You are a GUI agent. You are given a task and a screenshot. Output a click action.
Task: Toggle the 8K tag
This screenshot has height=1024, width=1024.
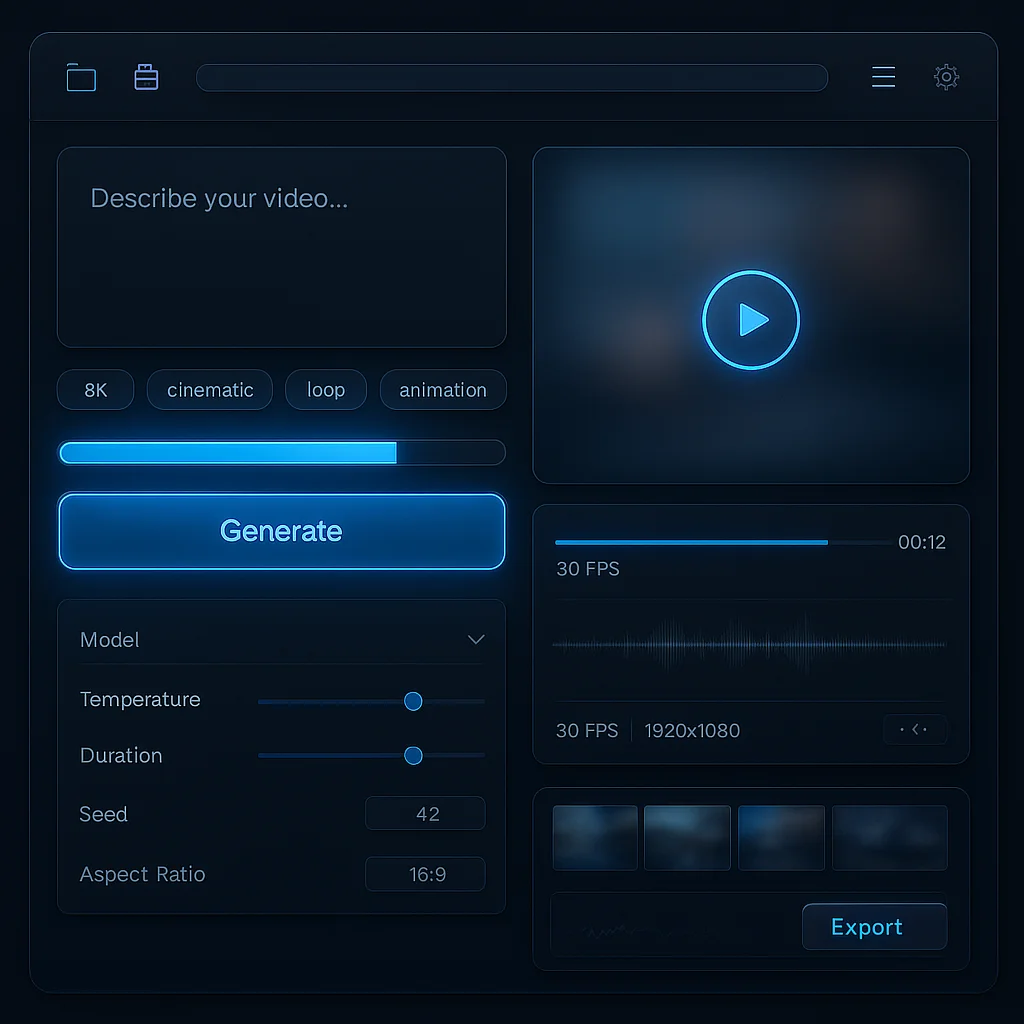coord(95,390)
